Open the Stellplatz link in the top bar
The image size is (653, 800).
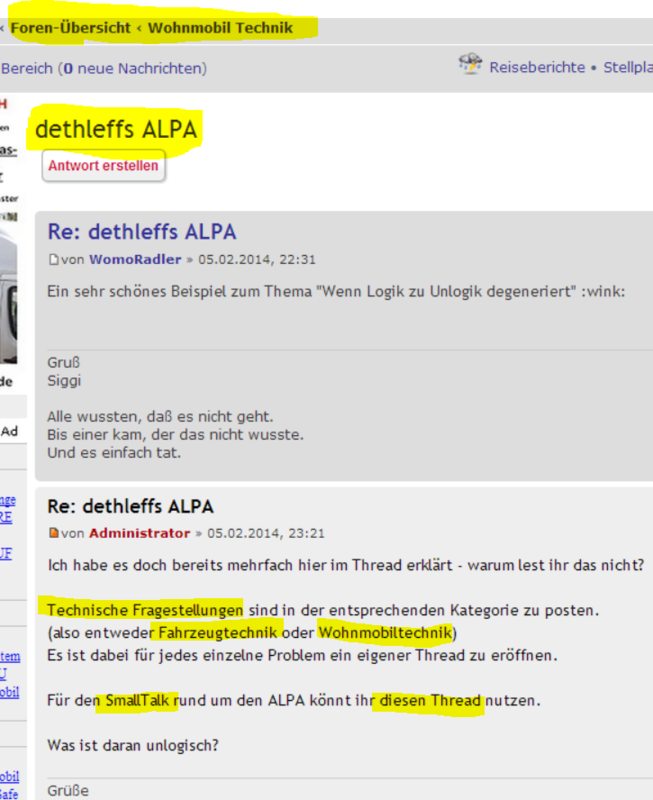[x=627, y=68]
